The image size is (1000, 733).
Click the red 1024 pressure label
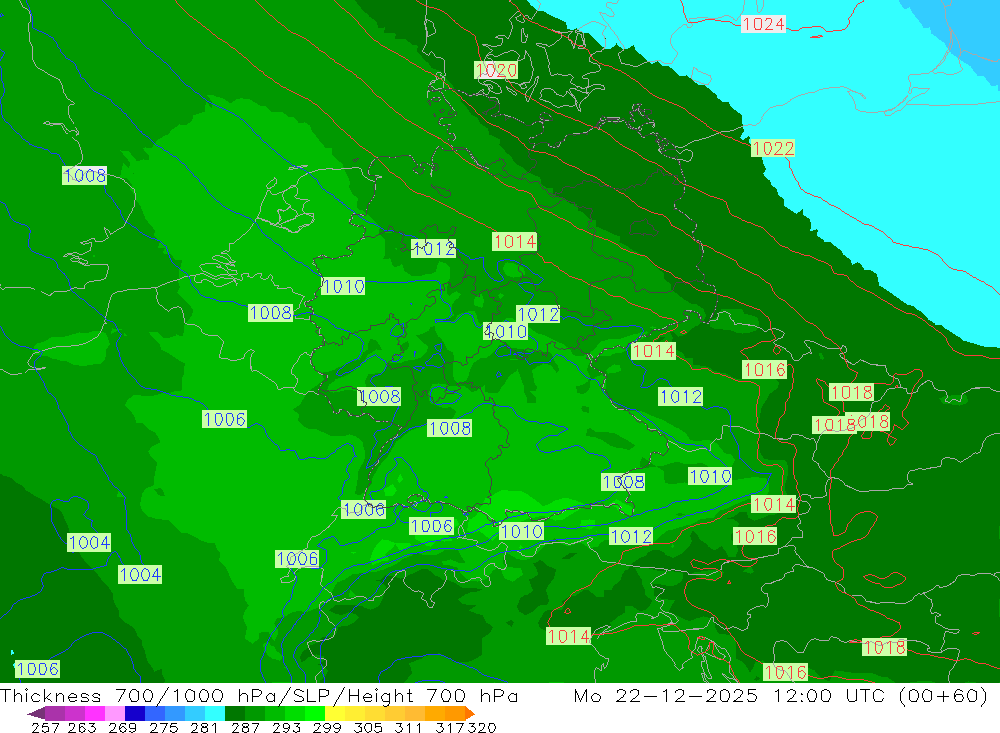pos(763,24)
